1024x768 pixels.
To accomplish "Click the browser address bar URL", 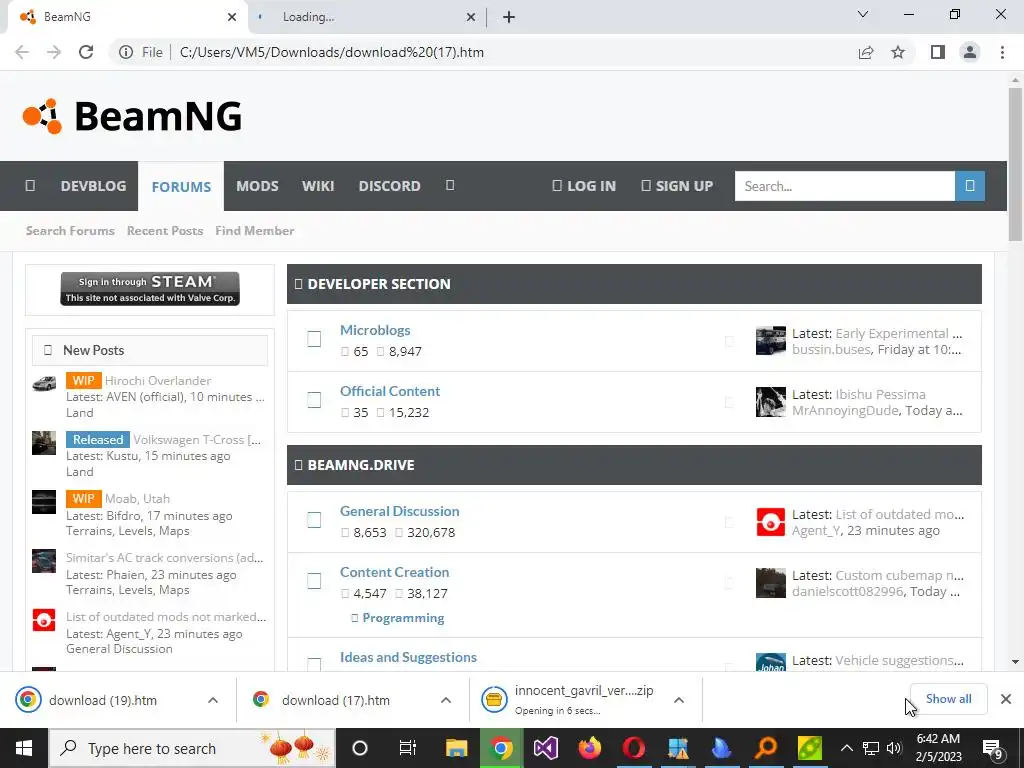I will click(x=332, y=52).
